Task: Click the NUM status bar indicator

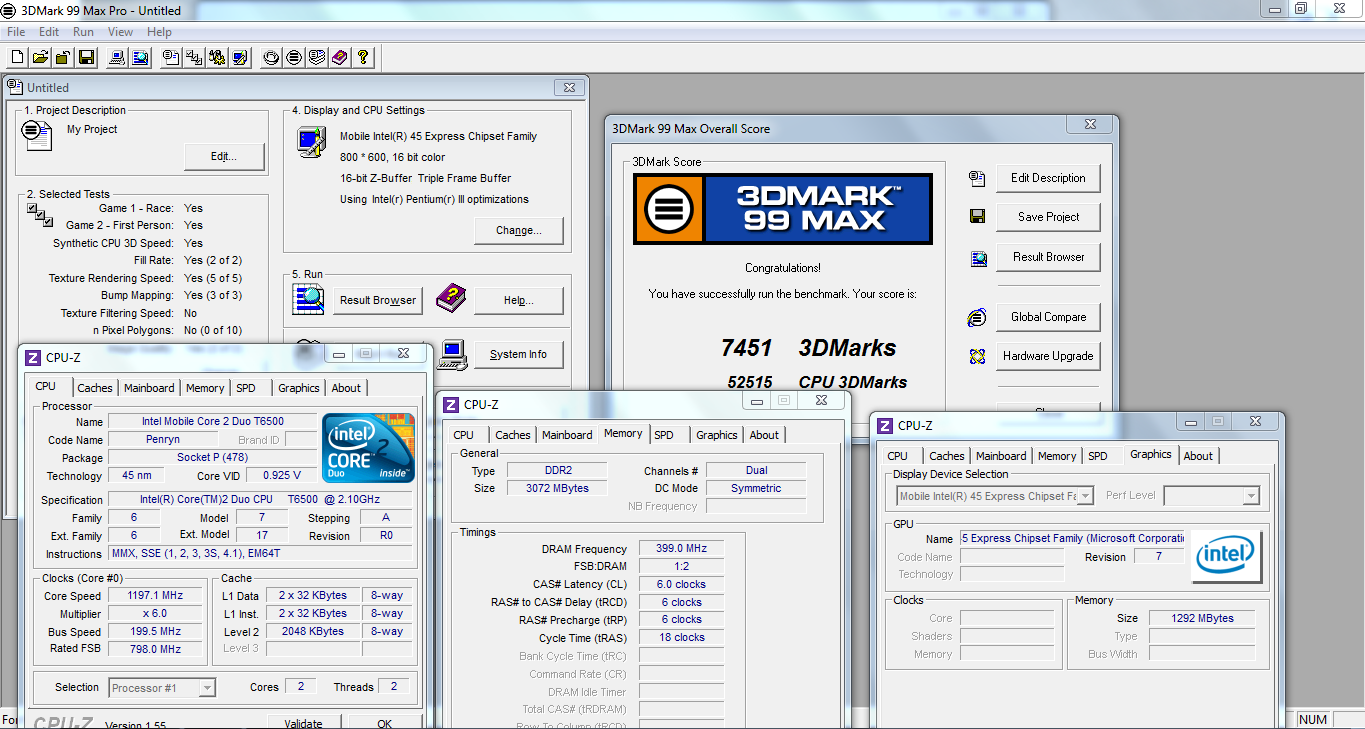Action: 1312,720
